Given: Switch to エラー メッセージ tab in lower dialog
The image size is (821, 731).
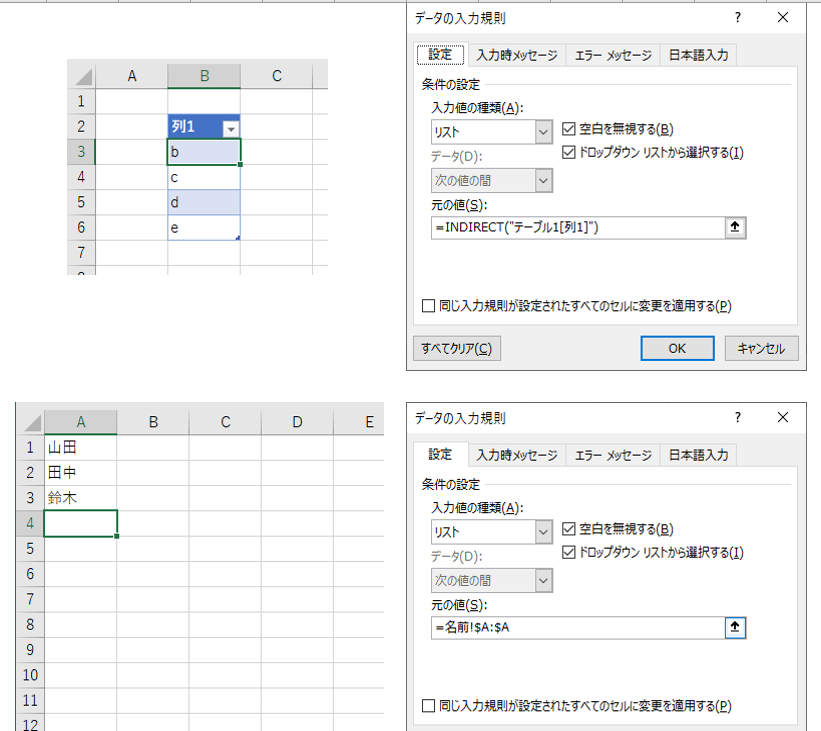Looking at the screenshot, I should coord(613,455).
